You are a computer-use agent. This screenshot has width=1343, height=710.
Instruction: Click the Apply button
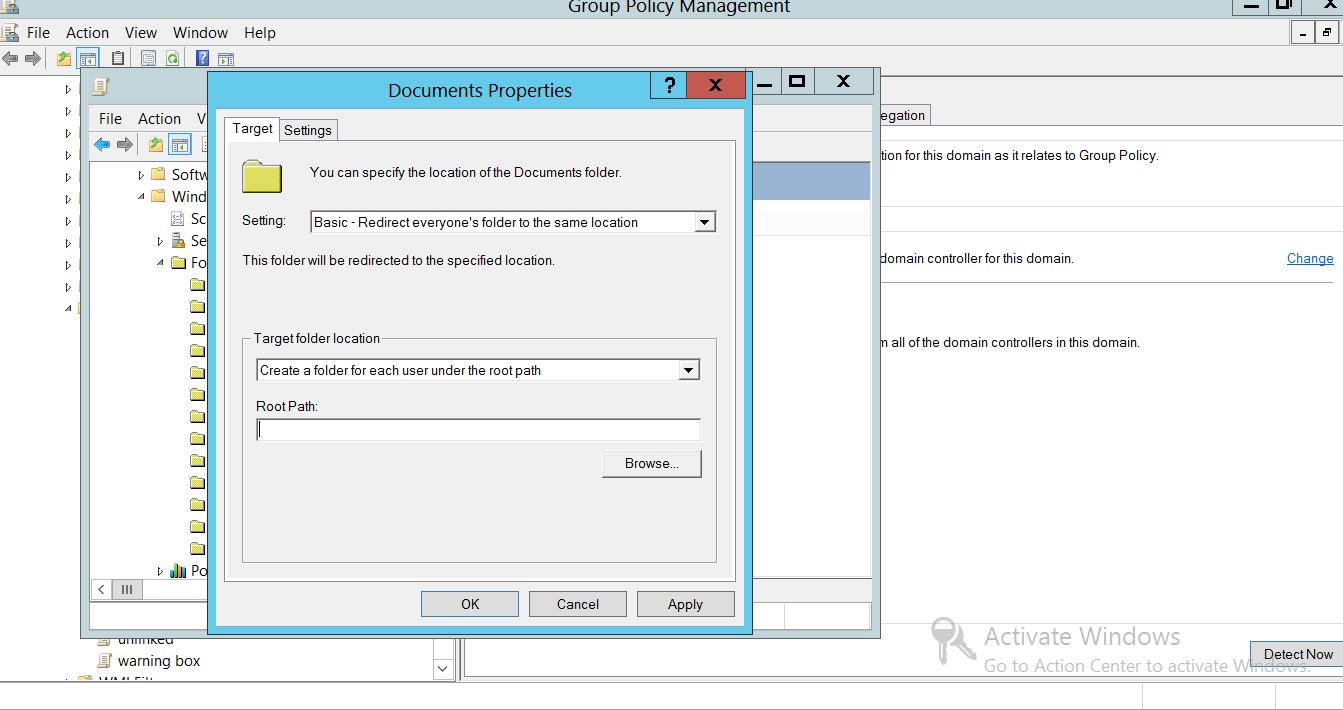685,604
